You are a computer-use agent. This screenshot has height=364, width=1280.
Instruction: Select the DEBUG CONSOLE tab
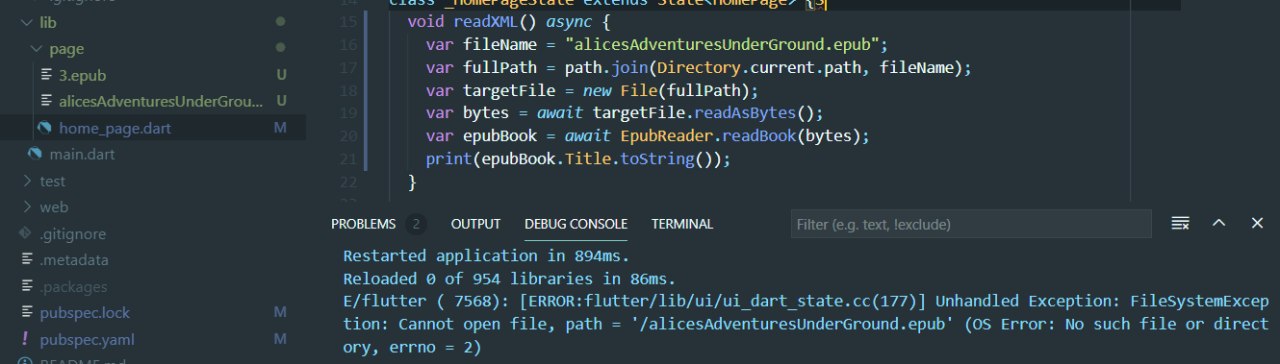tap(576, 224)
